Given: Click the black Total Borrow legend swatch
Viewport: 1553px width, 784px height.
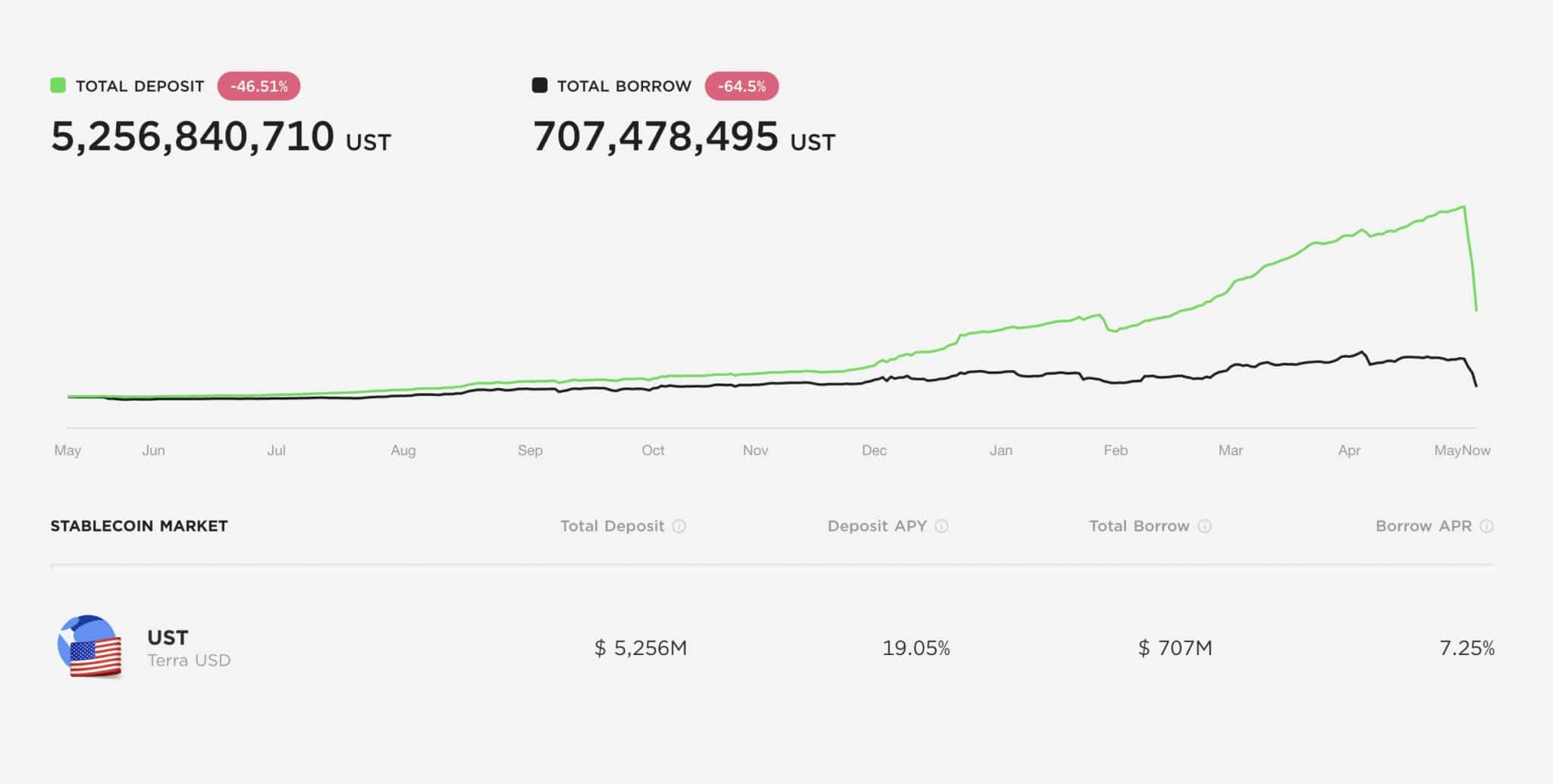Looking at the screenshot, I should point(539,85).
